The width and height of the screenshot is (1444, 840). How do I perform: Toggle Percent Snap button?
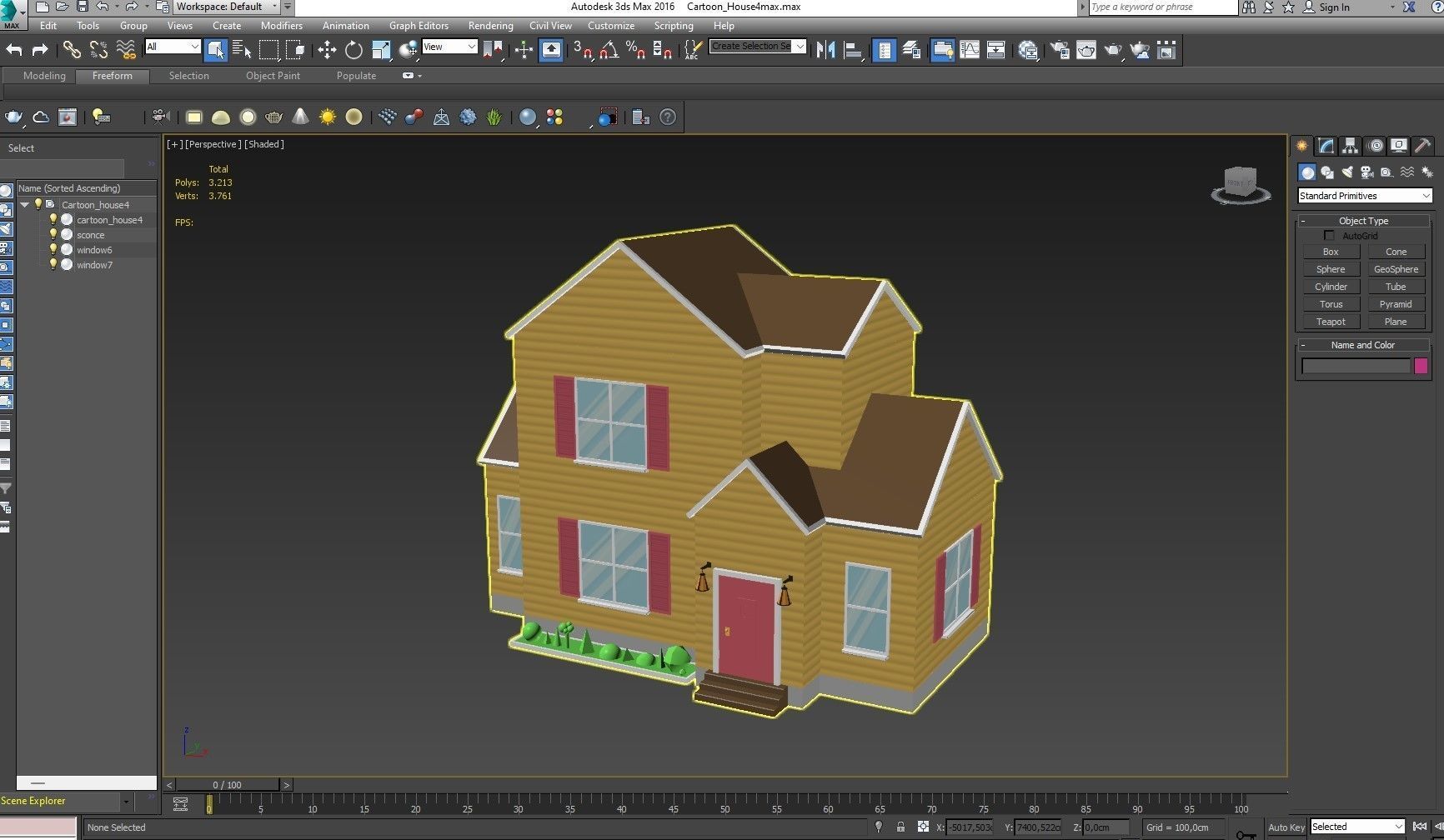(x=636, y=50)
